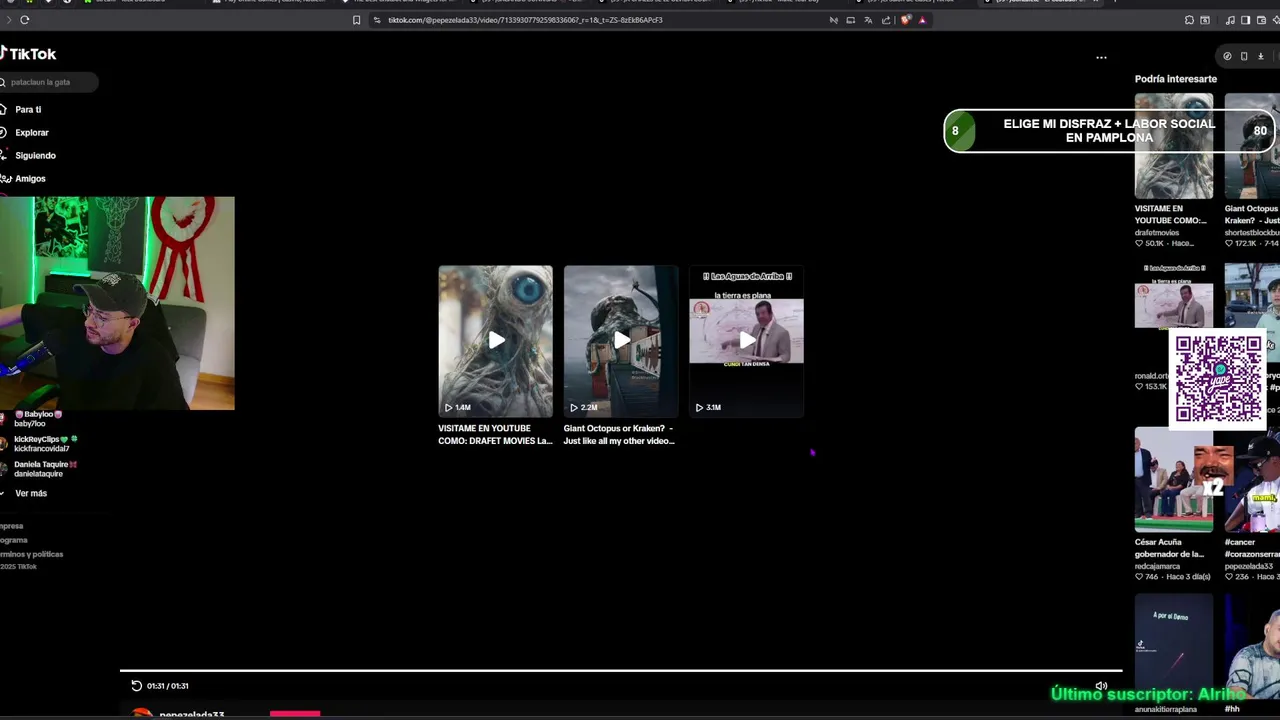Play the Las Aguas de Arriba video
1280x720 pixels.
coord(746,341)
